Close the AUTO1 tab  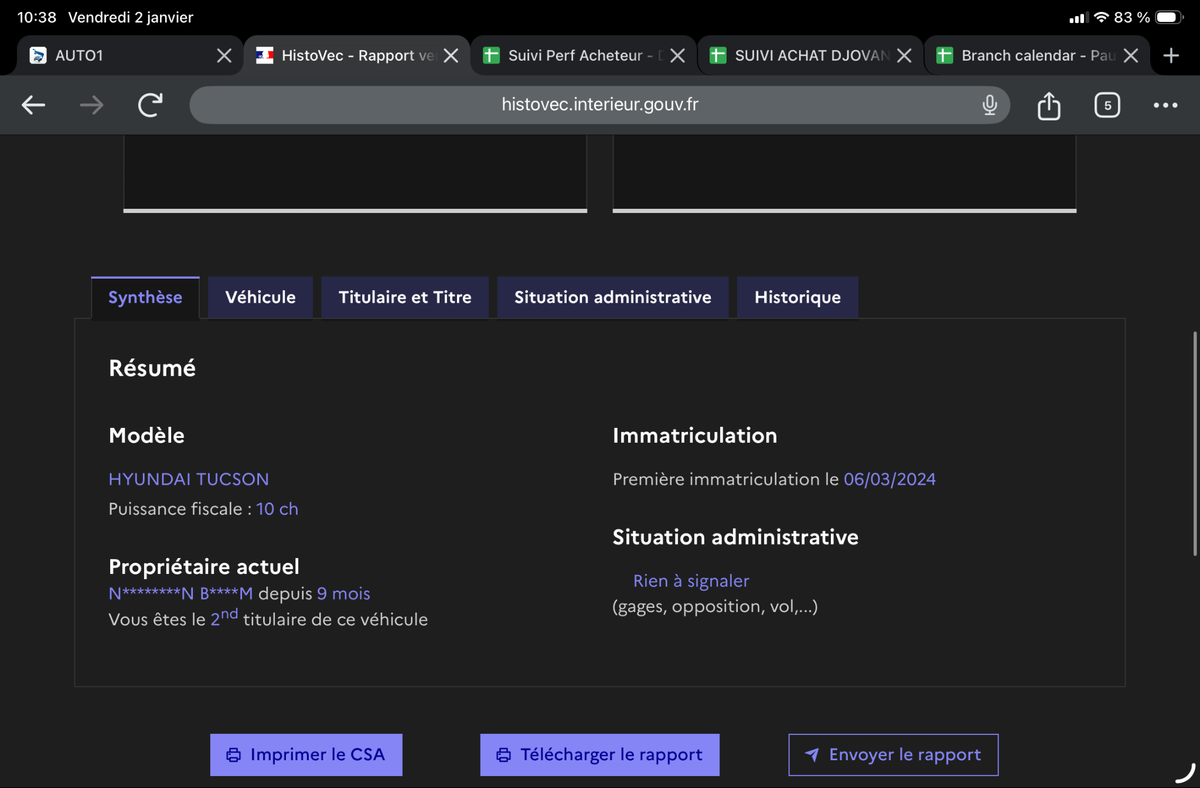[224, 56]
